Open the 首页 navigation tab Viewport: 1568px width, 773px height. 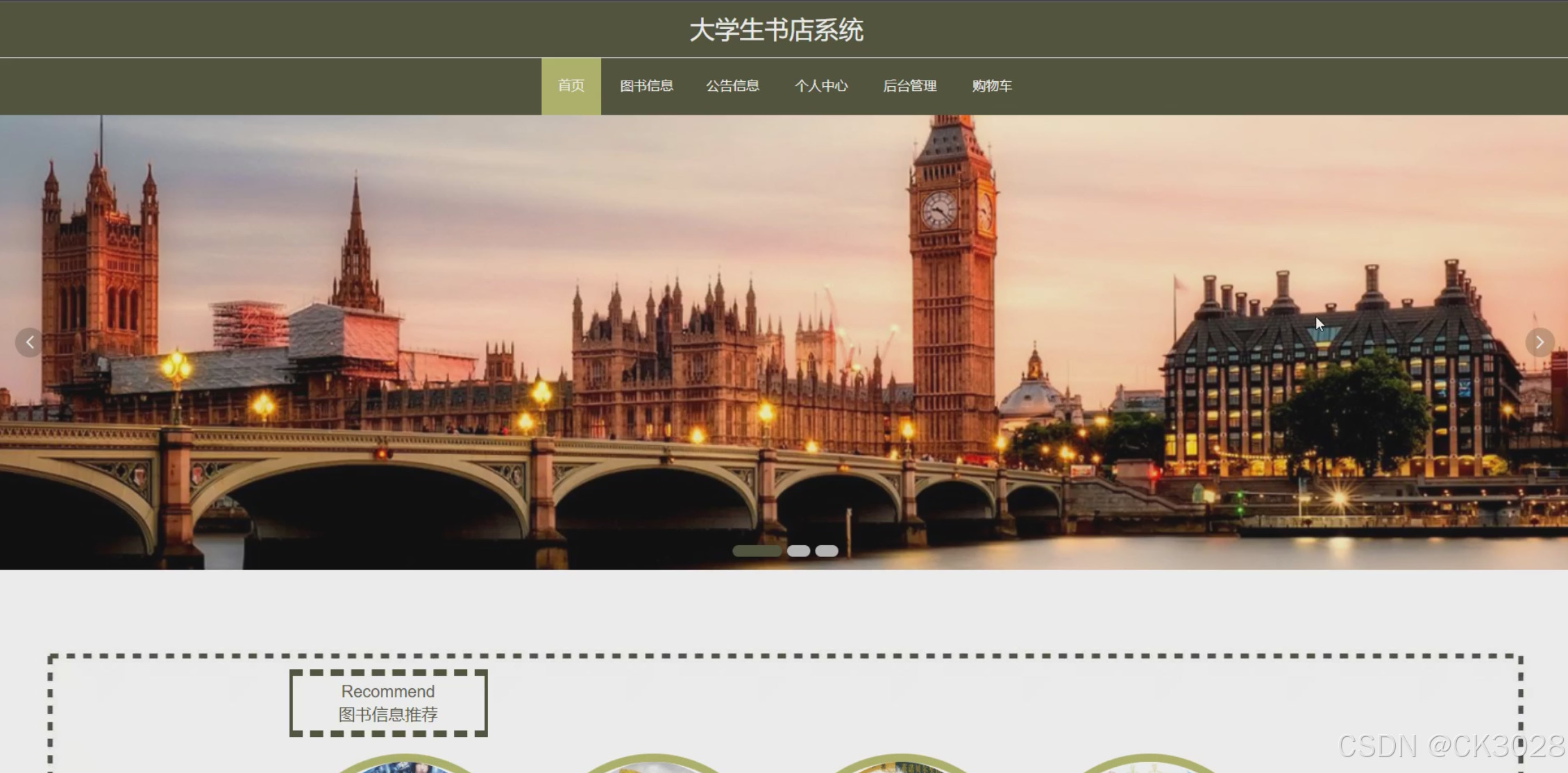click(x=571, y=86)
